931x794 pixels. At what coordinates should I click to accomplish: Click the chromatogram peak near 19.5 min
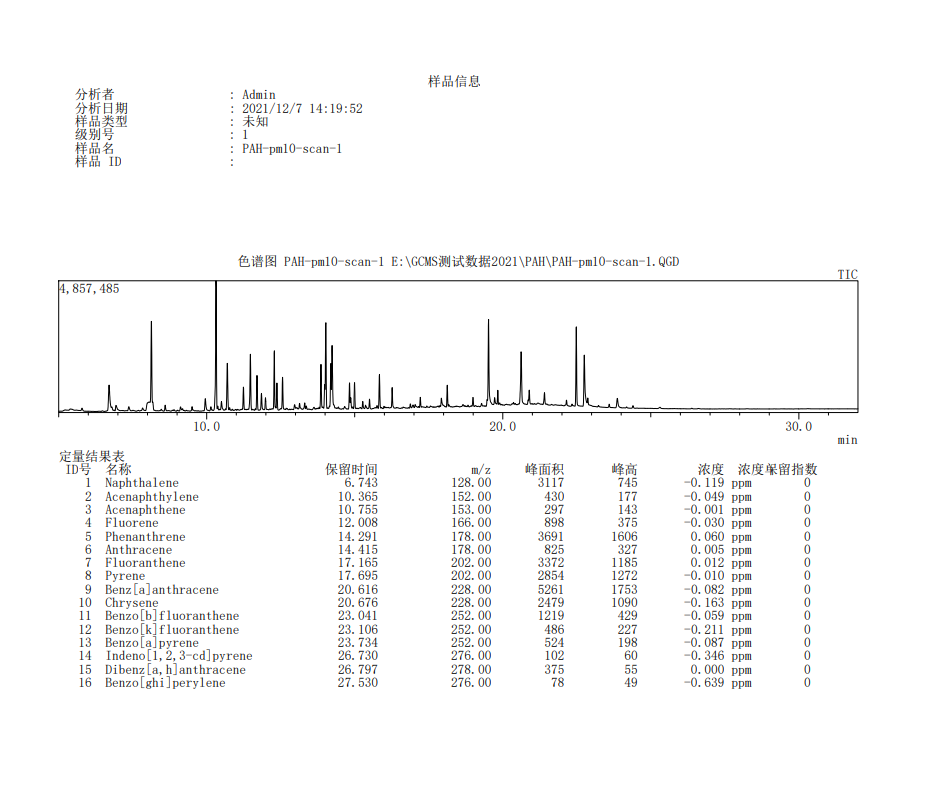pos(489,362)
